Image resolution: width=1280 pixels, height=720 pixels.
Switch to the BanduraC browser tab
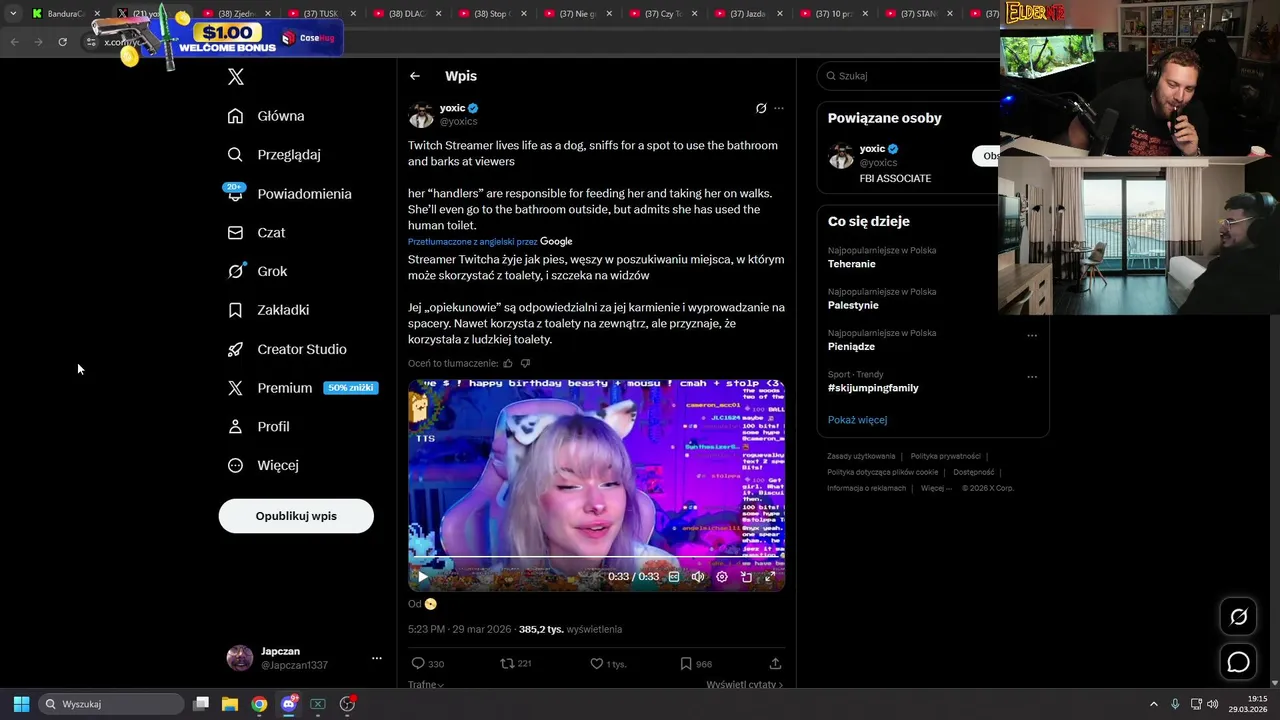pos(66,14)
